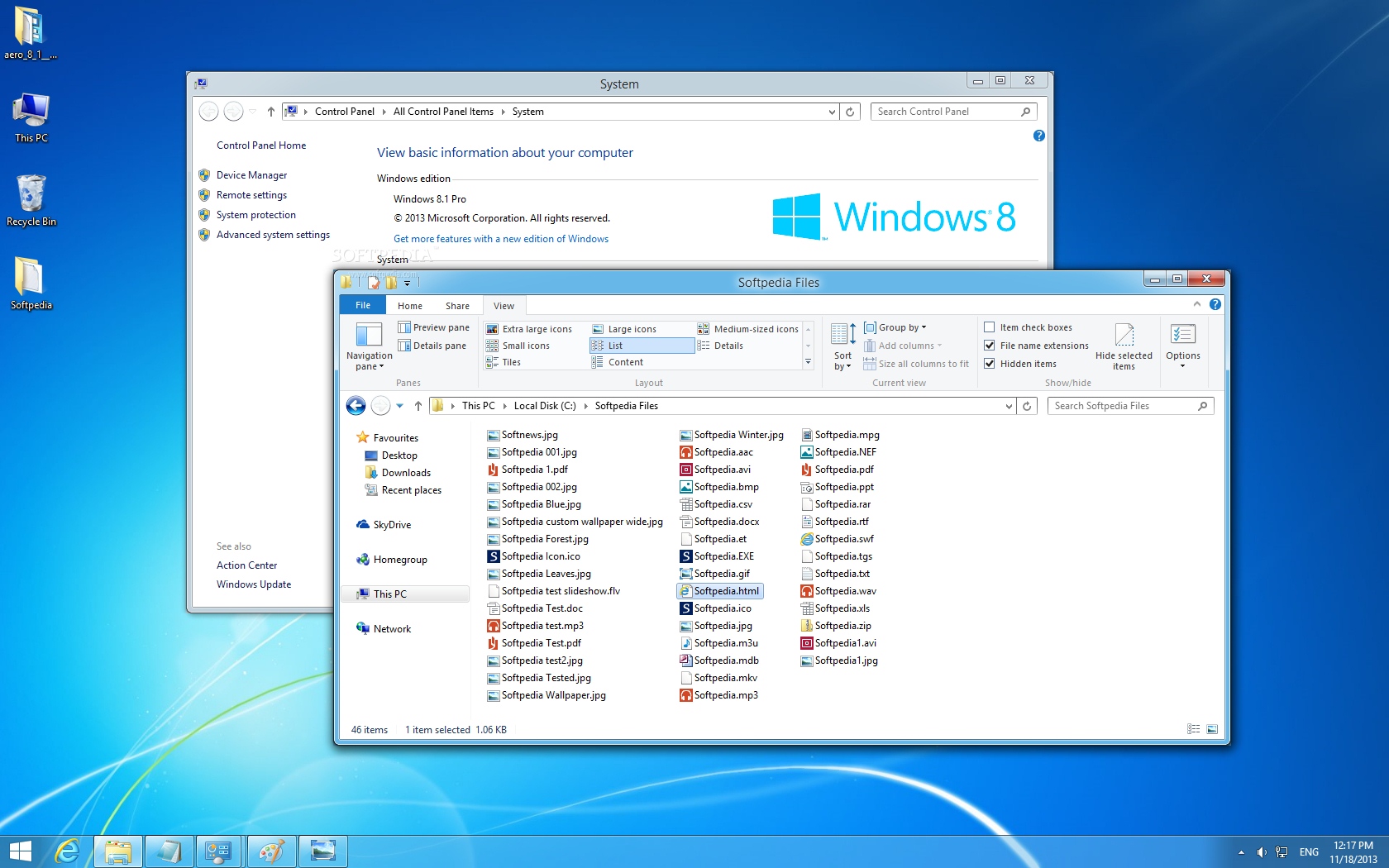
Task: Select Recycle Bin on the desktop
Action: (x=31, y=200)
